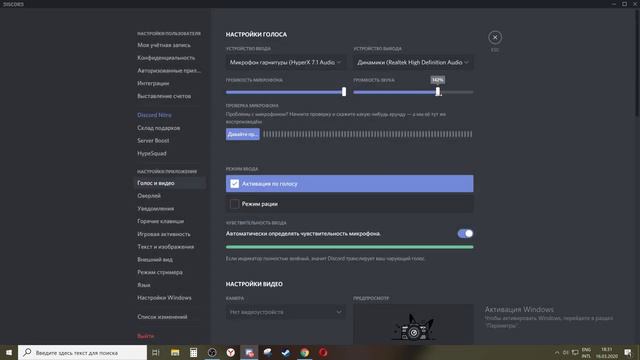Image resolution: width=640 pixels, height=360 pixels.
Task: Open Yandex Browser from the taskbar
Action: pos(231,352)
